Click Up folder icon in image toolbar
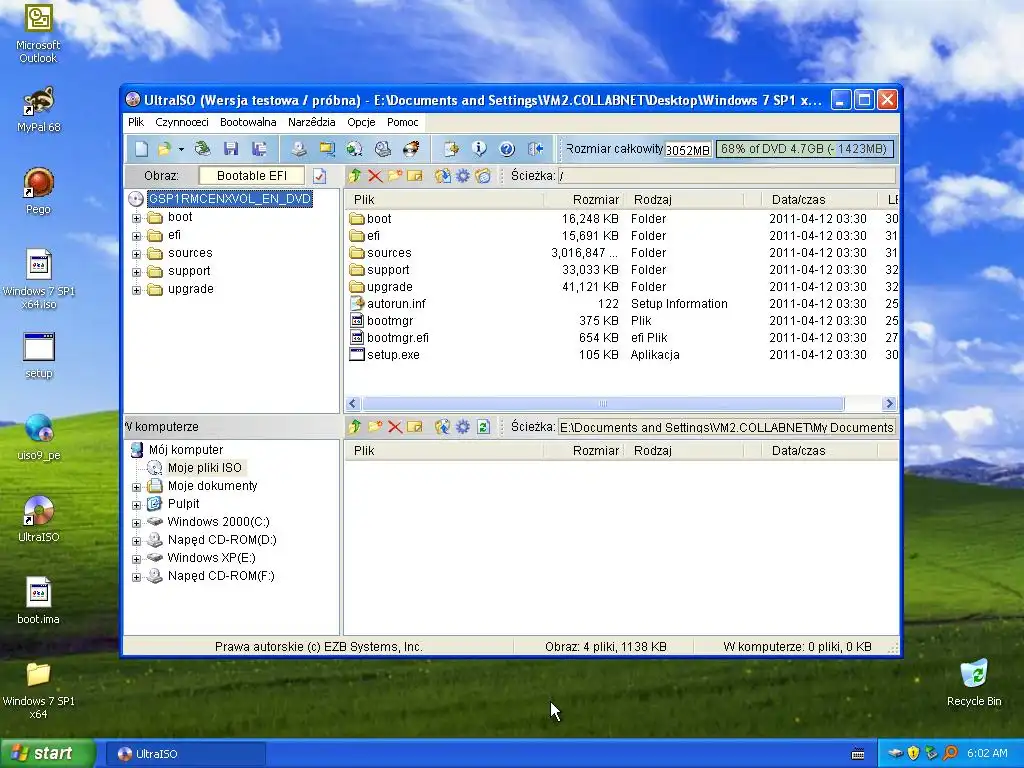 click(355, 175)
